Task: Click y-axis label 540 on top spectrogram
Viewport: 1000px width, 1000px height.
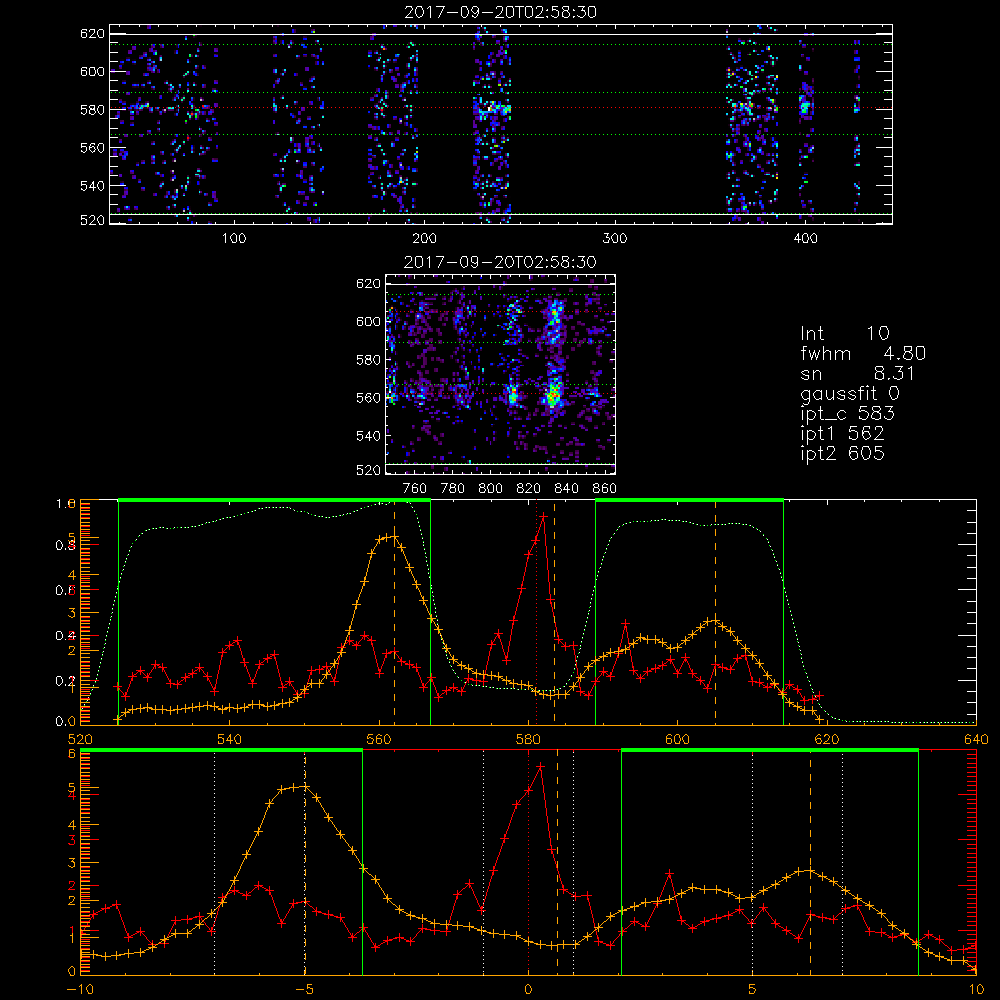Action: coord(92,186)
